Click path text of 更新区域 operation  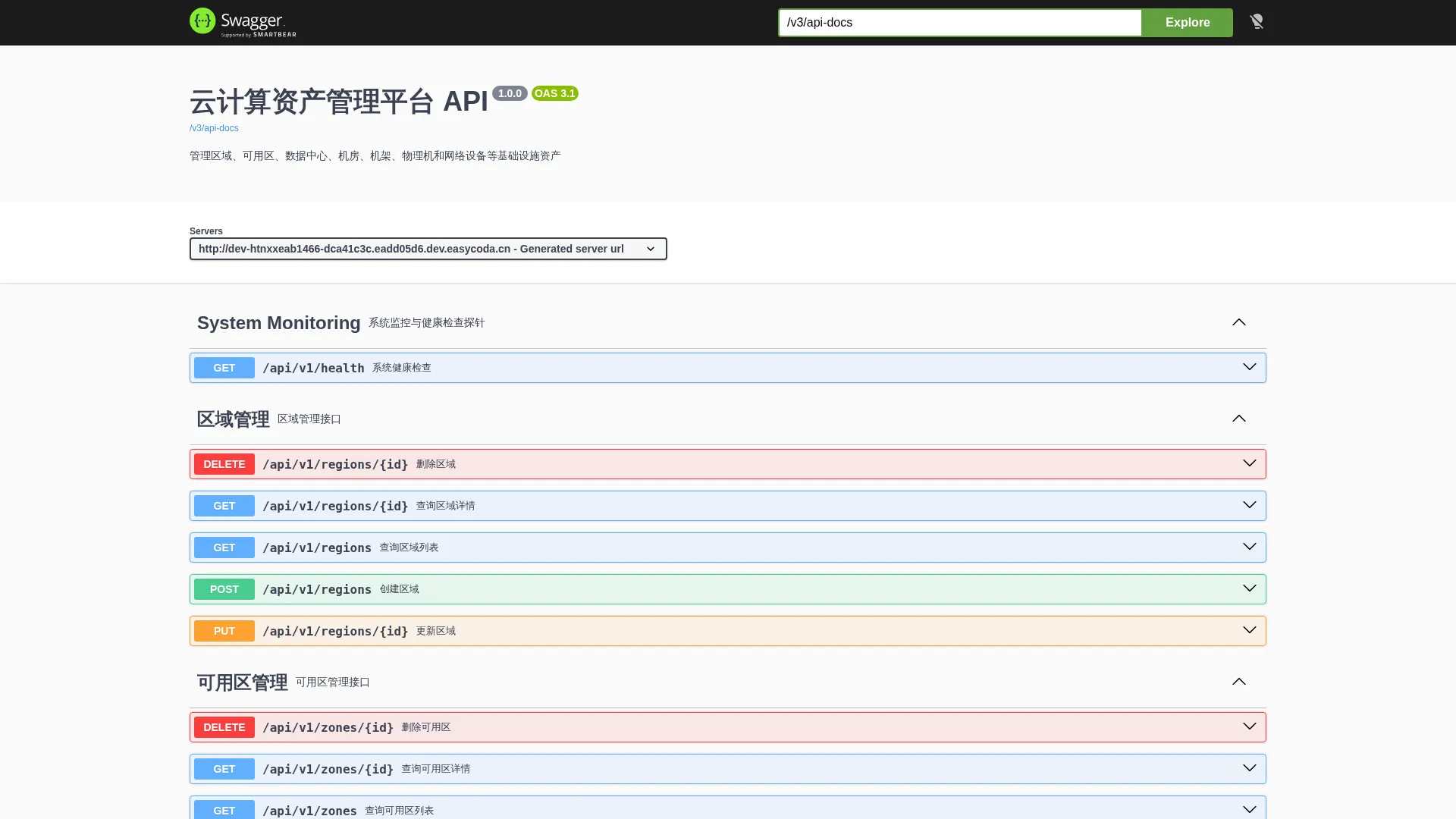(335, 631)
